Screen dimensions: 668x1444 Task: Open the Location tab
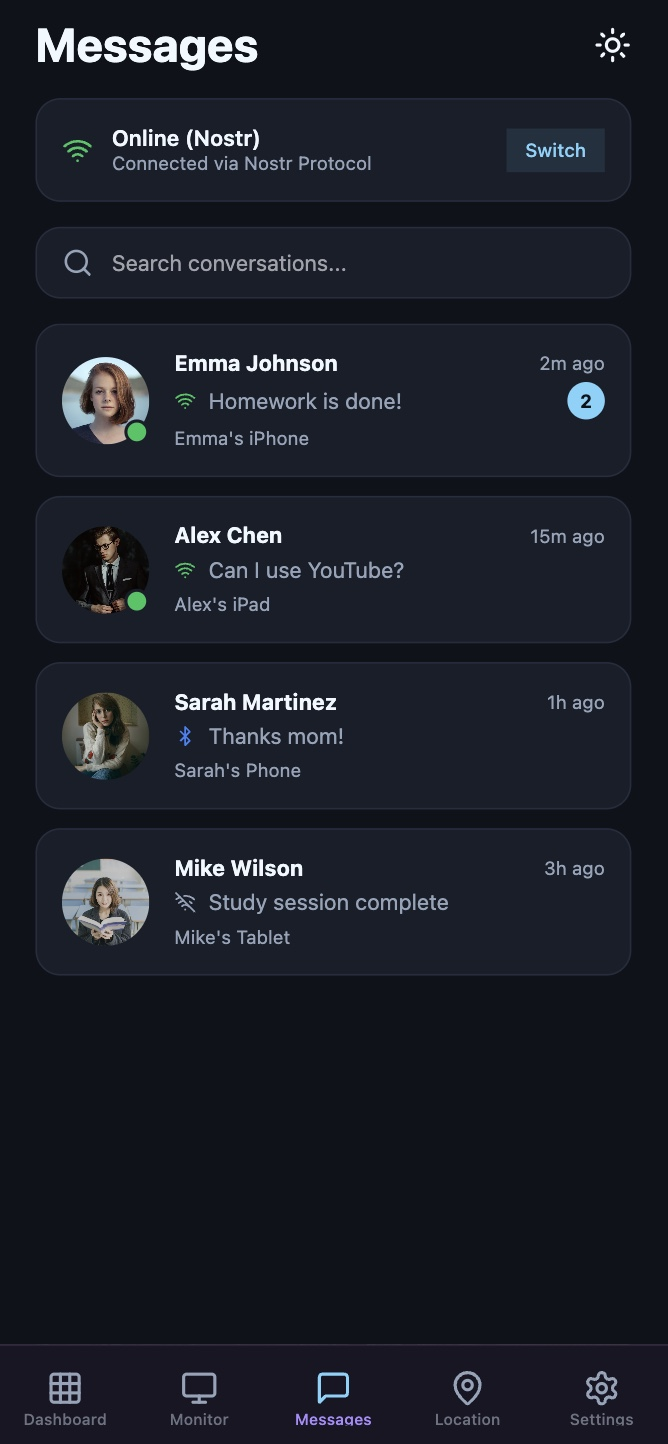coord(467,1398)
